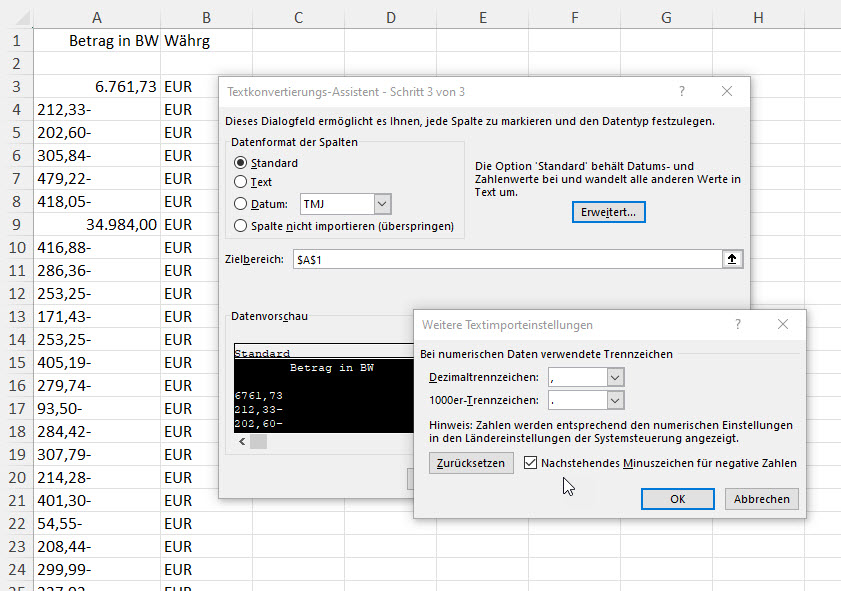Screen dimensions: 841x591
Task: Reset separators with Zurücksetzen button
Action: point(472,463)
